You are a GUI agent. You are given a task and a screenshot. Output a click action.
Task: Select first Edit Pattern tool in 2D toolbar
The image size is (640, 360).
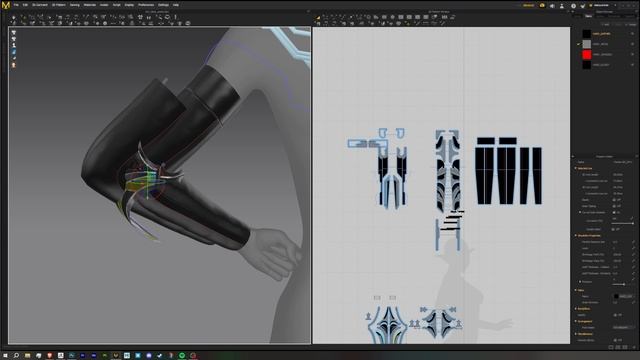(x=318, y=18)
